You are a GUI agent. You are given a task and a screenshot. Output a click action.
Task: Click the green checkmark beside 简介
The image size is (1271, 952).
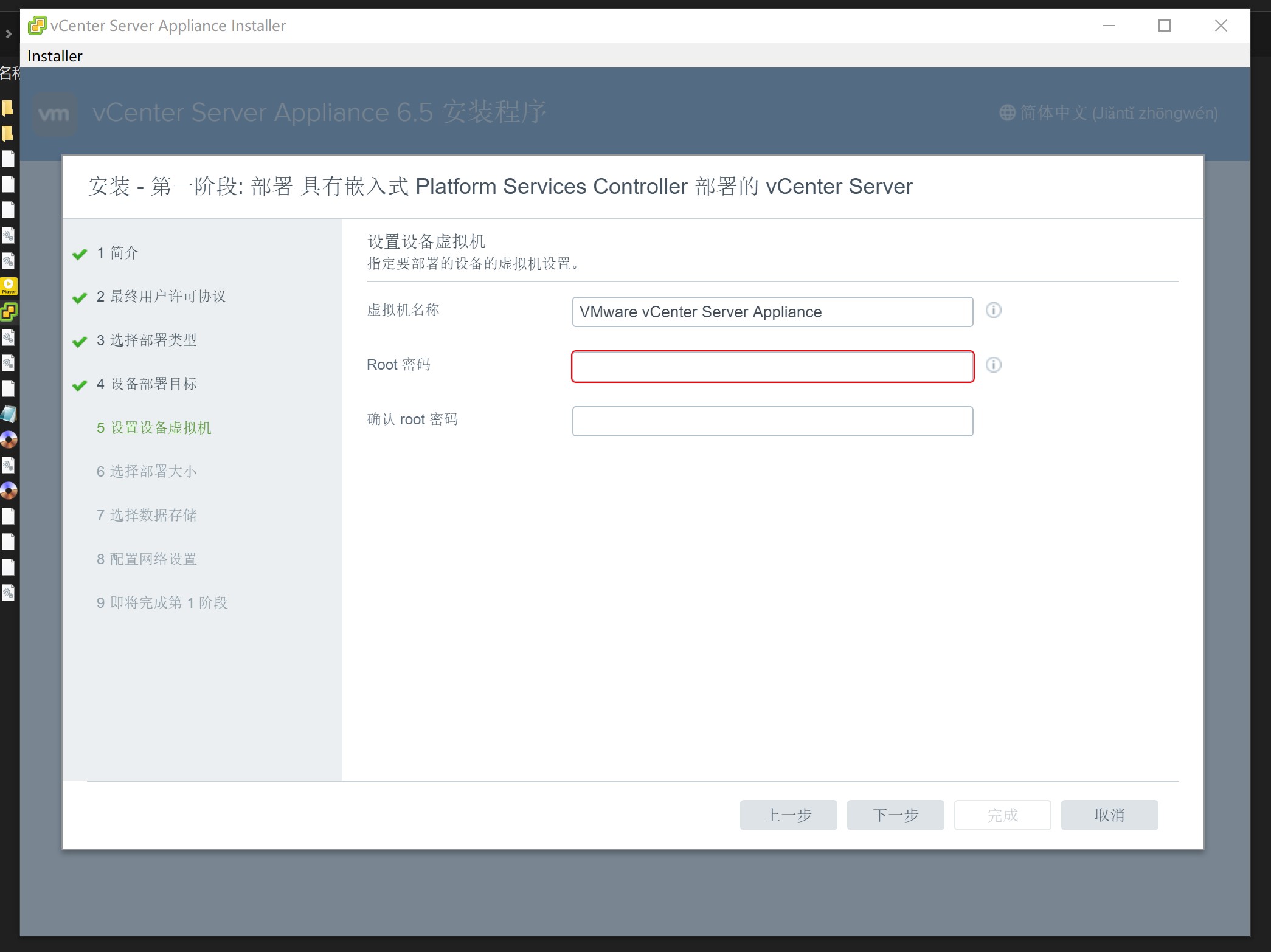(80, 254)
